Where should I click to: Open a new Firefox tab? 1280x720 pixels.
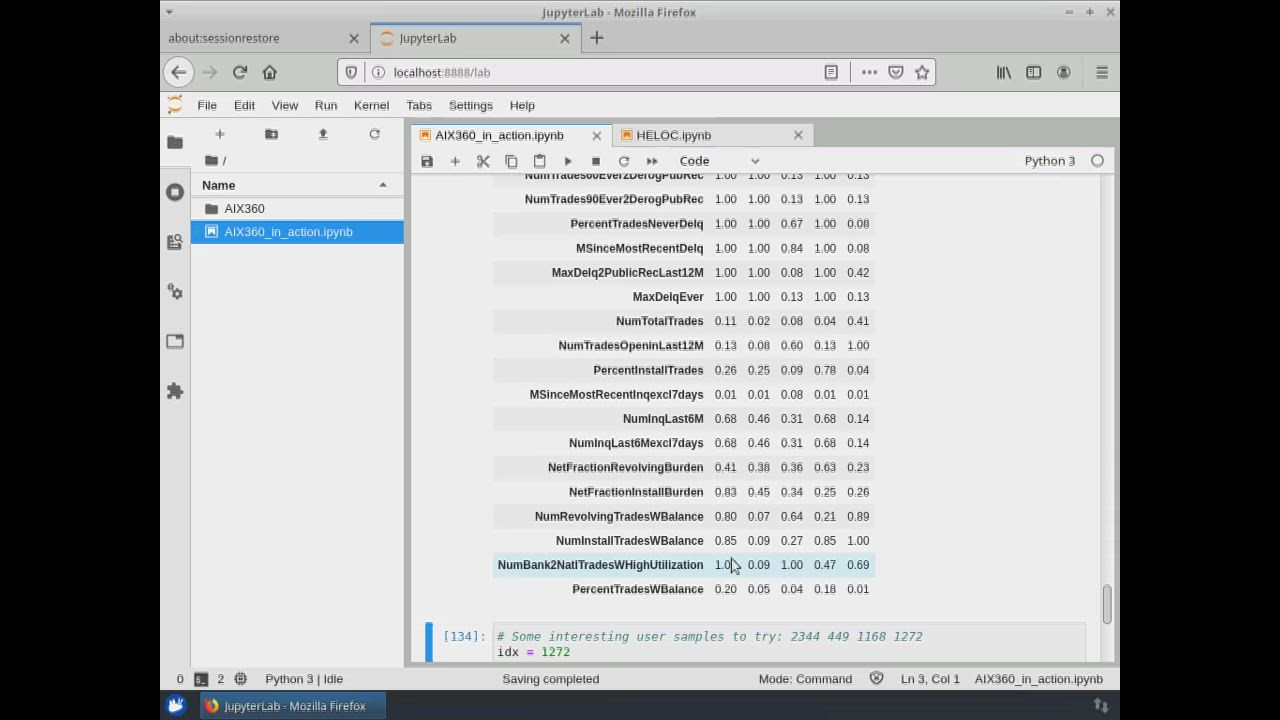click(597, 38)
